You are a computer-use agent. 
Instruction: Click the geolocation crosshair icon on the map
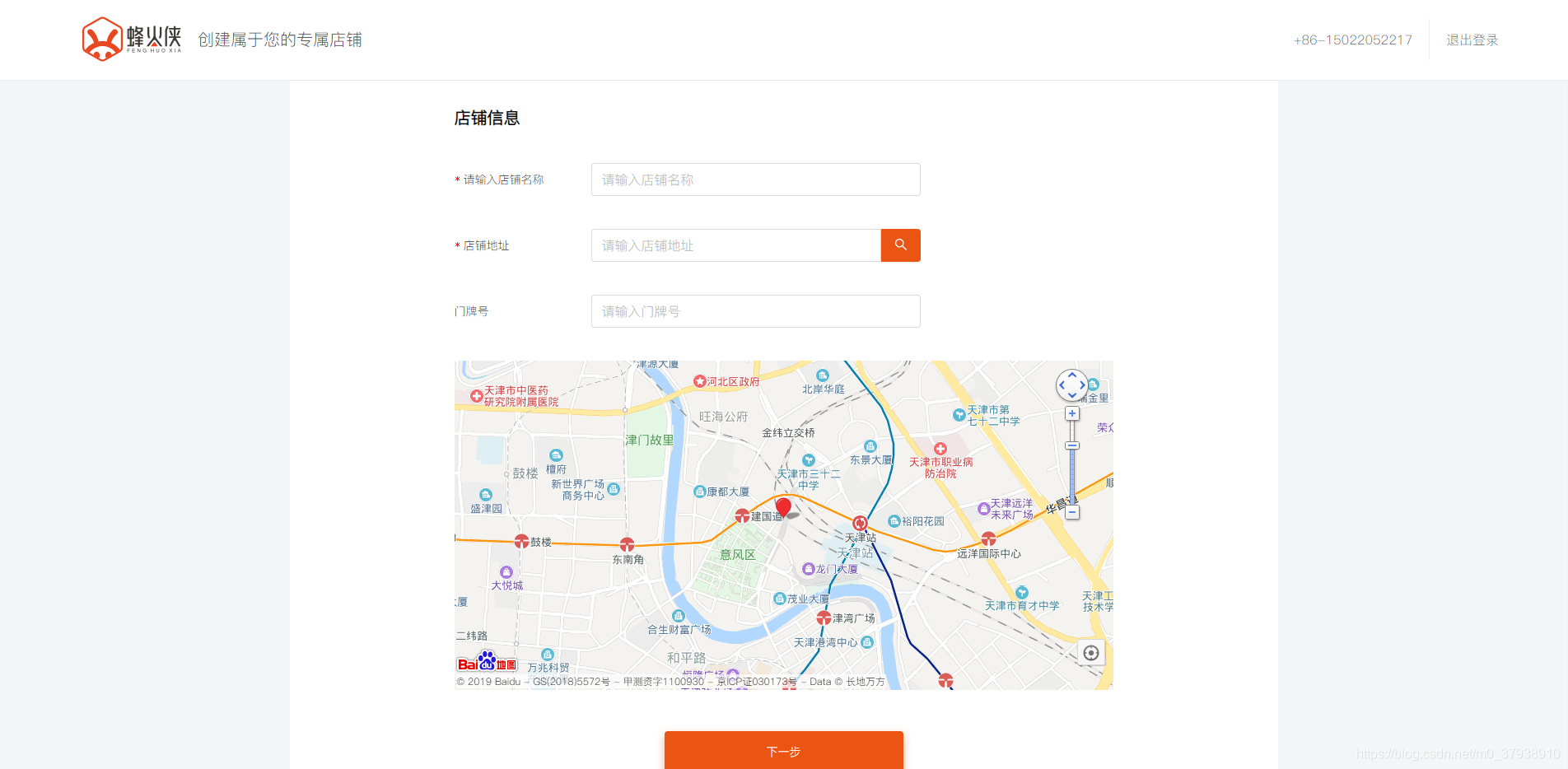[x=1091, y=652]
